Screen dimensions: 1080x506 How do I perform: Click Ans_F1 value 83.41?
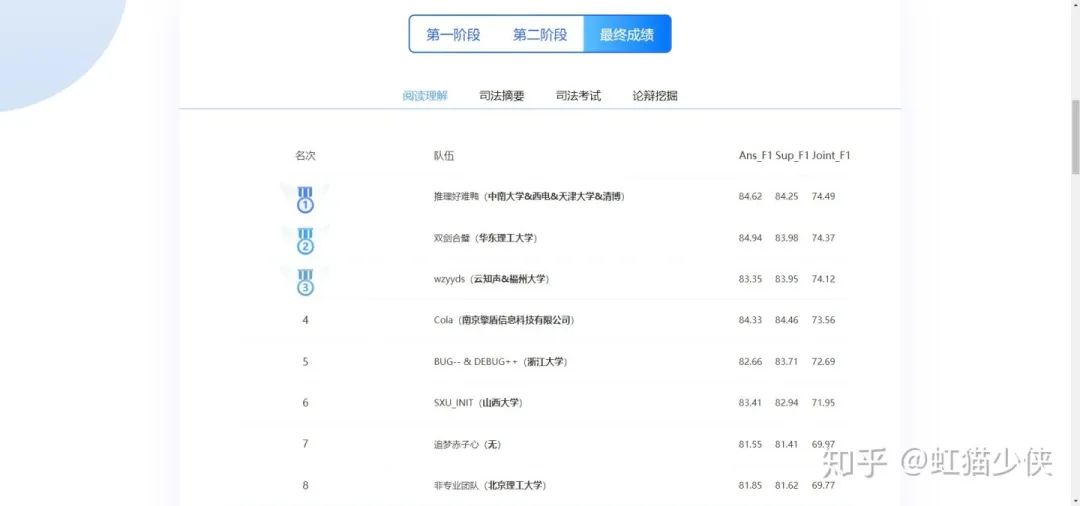[750, 403]
